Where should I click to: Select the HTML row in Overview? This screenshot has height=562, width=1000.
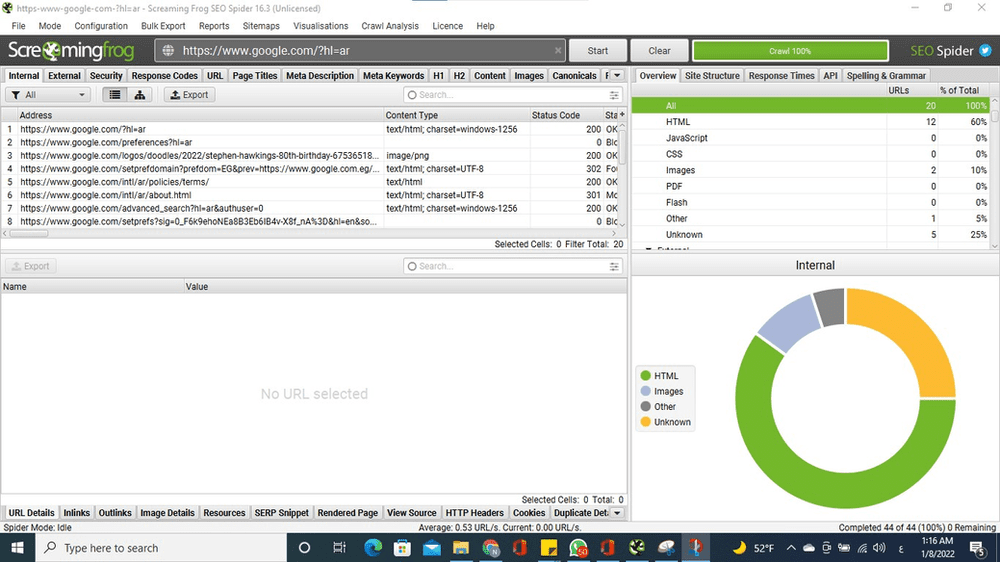(810, 122)
